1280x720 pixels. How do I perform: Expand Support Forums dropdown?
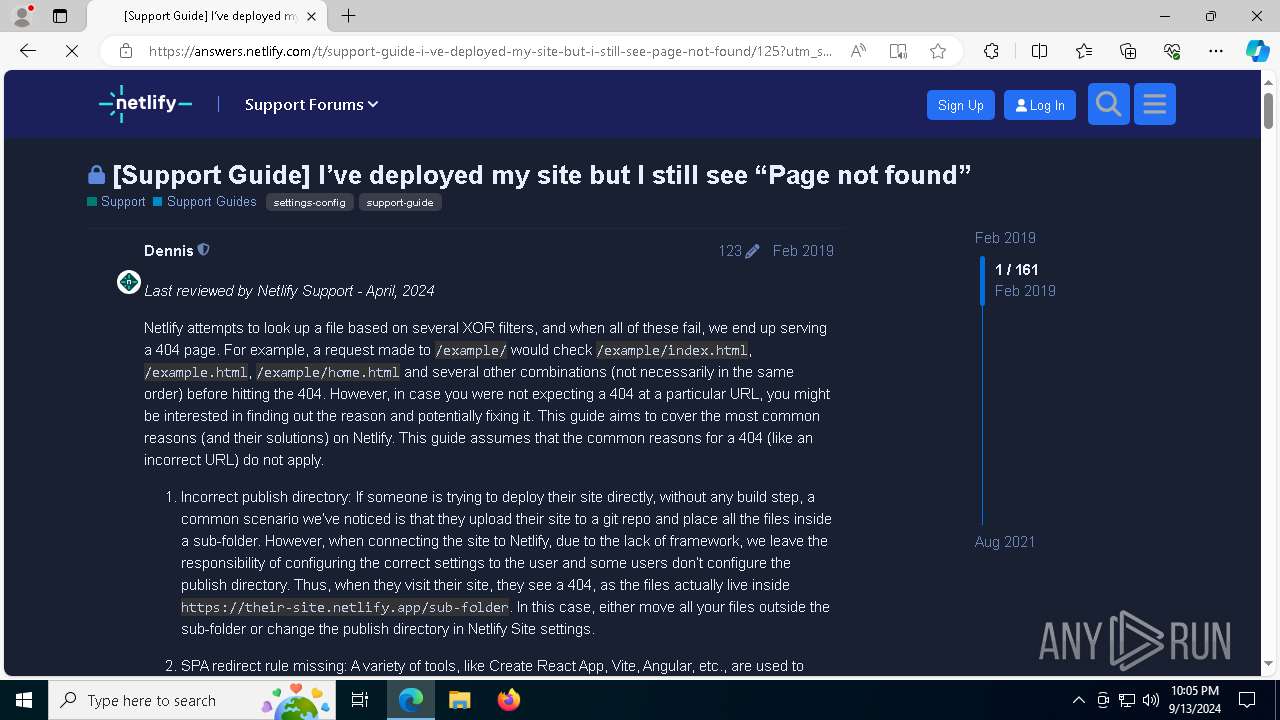311,104
